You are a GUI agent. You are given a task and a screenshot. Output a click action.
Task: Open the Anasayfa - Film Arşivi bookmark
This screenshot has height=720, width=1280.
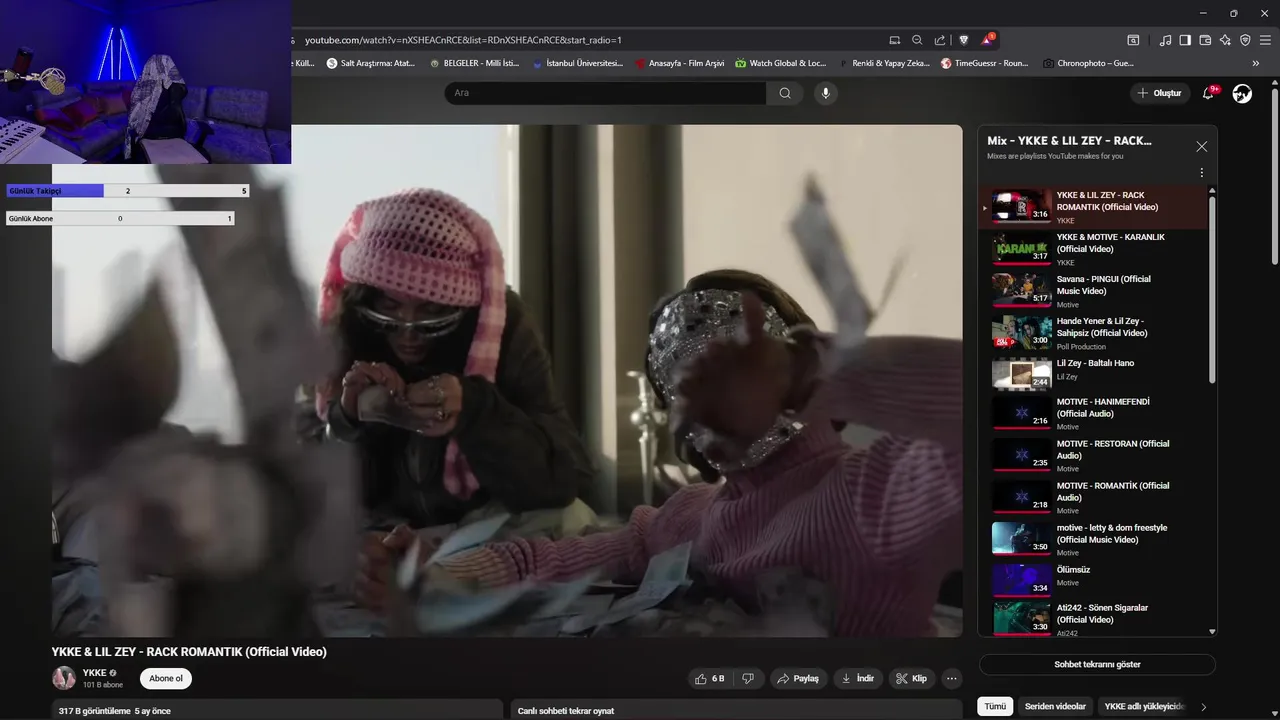679,63
